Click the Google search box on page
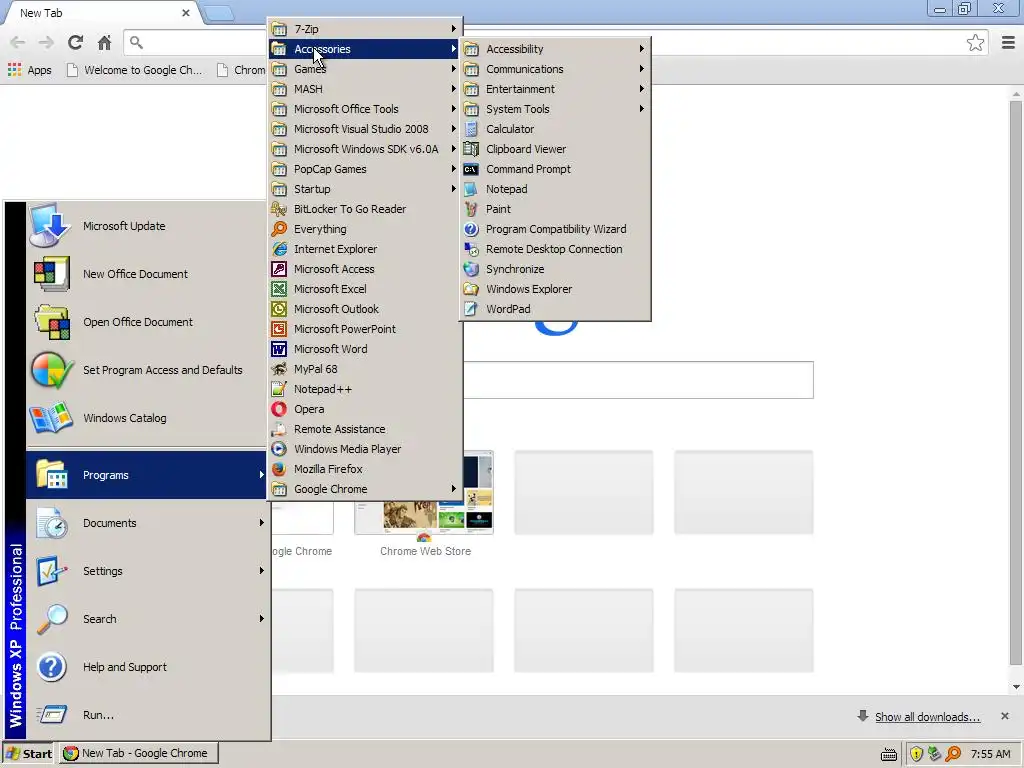1024x768 pixels. coord(638,380)
